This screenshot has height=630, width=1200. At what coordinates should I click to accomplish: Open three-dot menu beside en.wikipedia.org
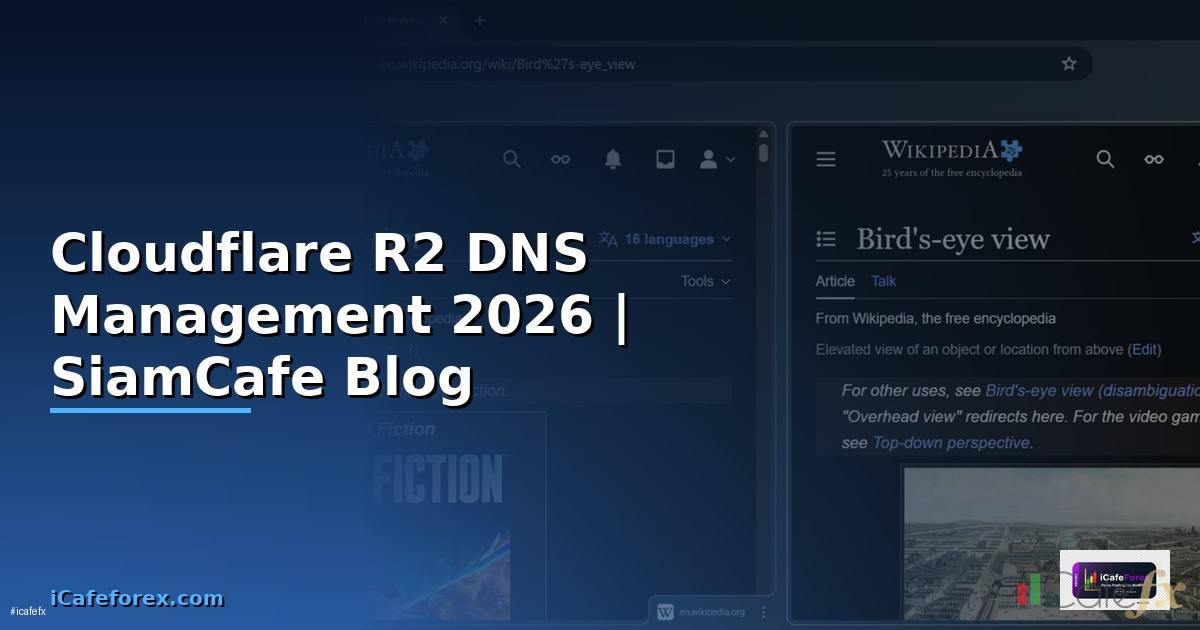[764, 612]
